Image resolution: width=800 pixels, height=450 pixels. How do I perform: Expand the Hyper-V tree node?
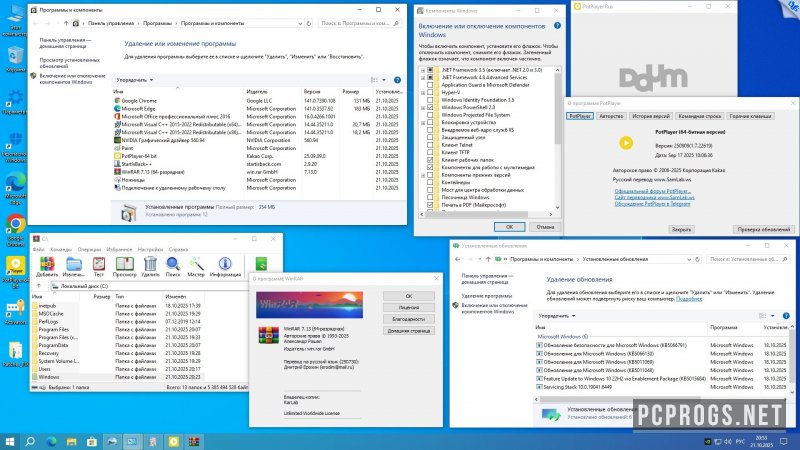423,92
